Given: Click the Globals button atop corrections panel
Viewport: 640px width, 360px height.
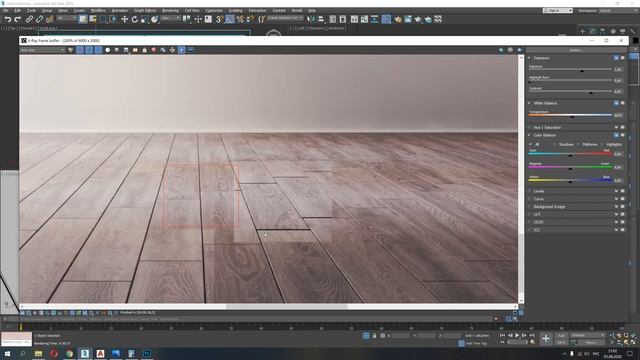Looking at the screenshot, I should tap(576, 50).
